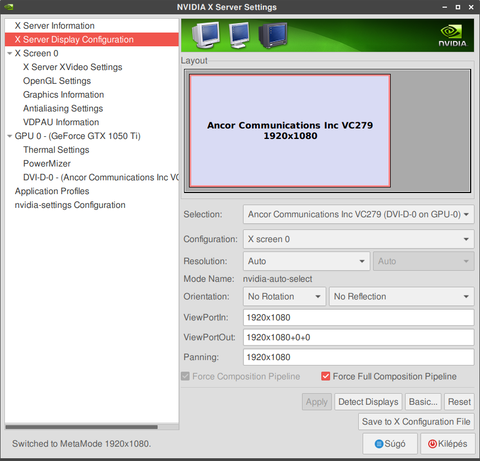Collapse the GPU 0 tree node
The height and width of the screenshot is (461, 480).
pos(10,136)
